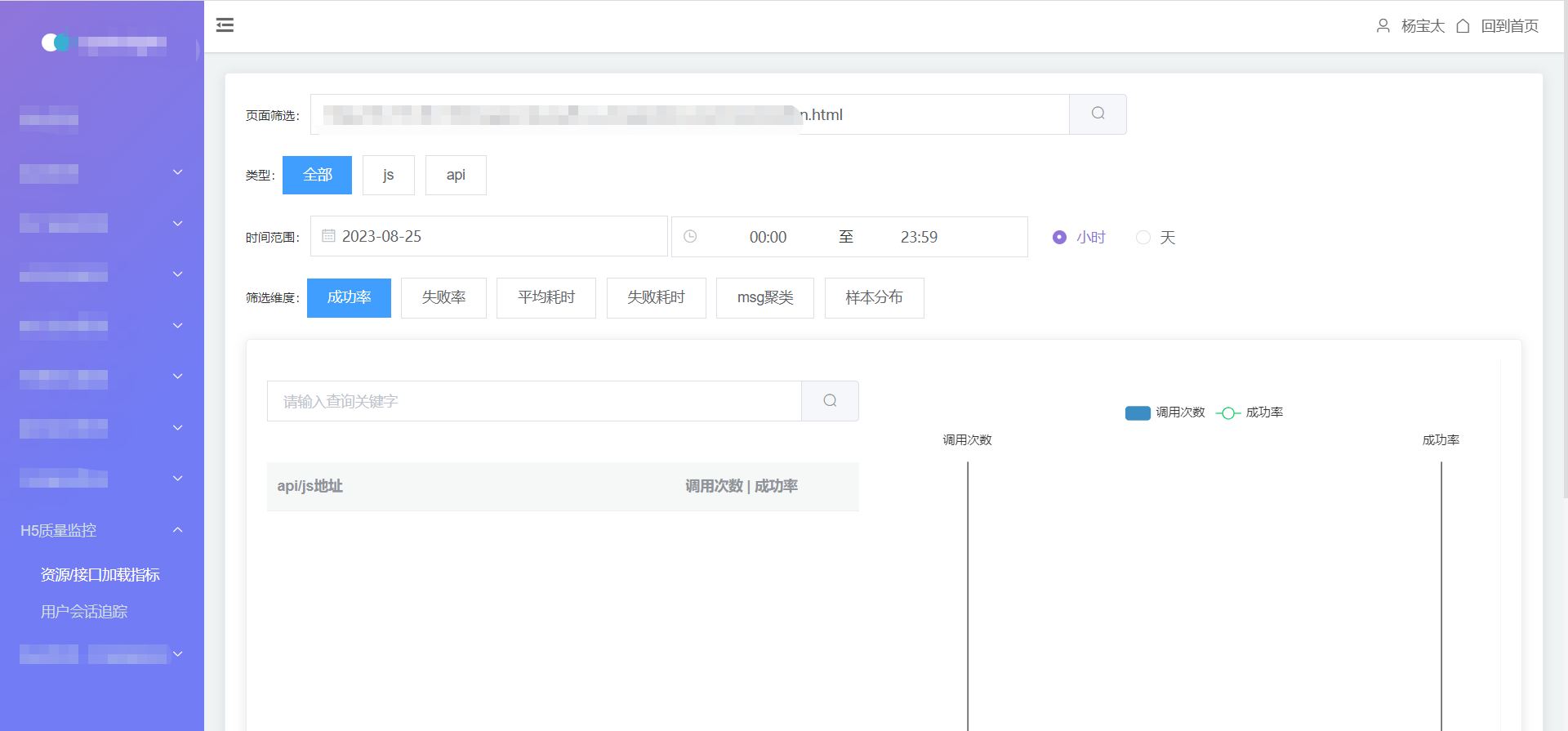Viewport: 1568px width, 731px height.
Task: Click the 请输入查询关键字 search input
Action: coord(534,401)
